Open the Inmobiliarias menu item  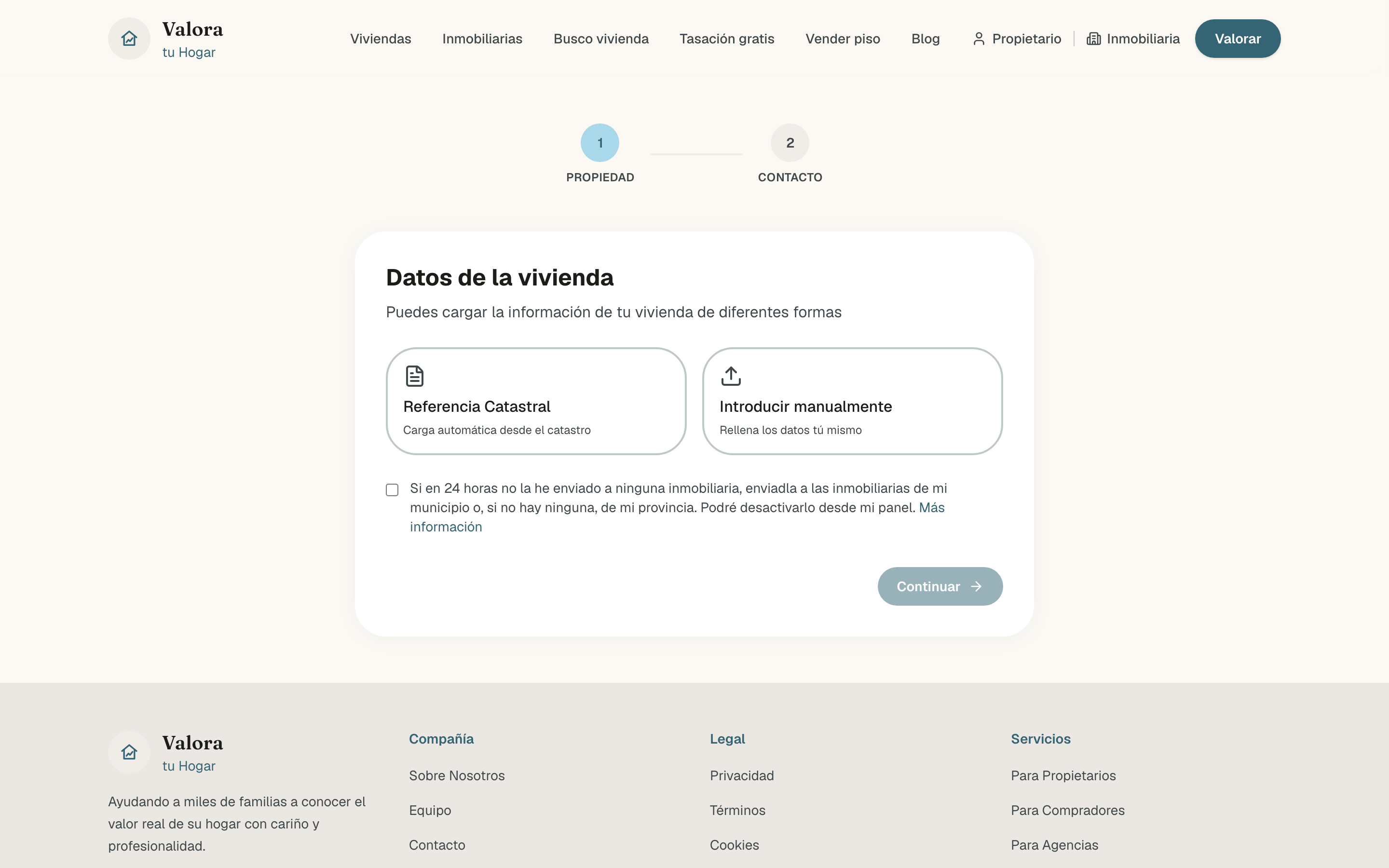tap(482, 39)
